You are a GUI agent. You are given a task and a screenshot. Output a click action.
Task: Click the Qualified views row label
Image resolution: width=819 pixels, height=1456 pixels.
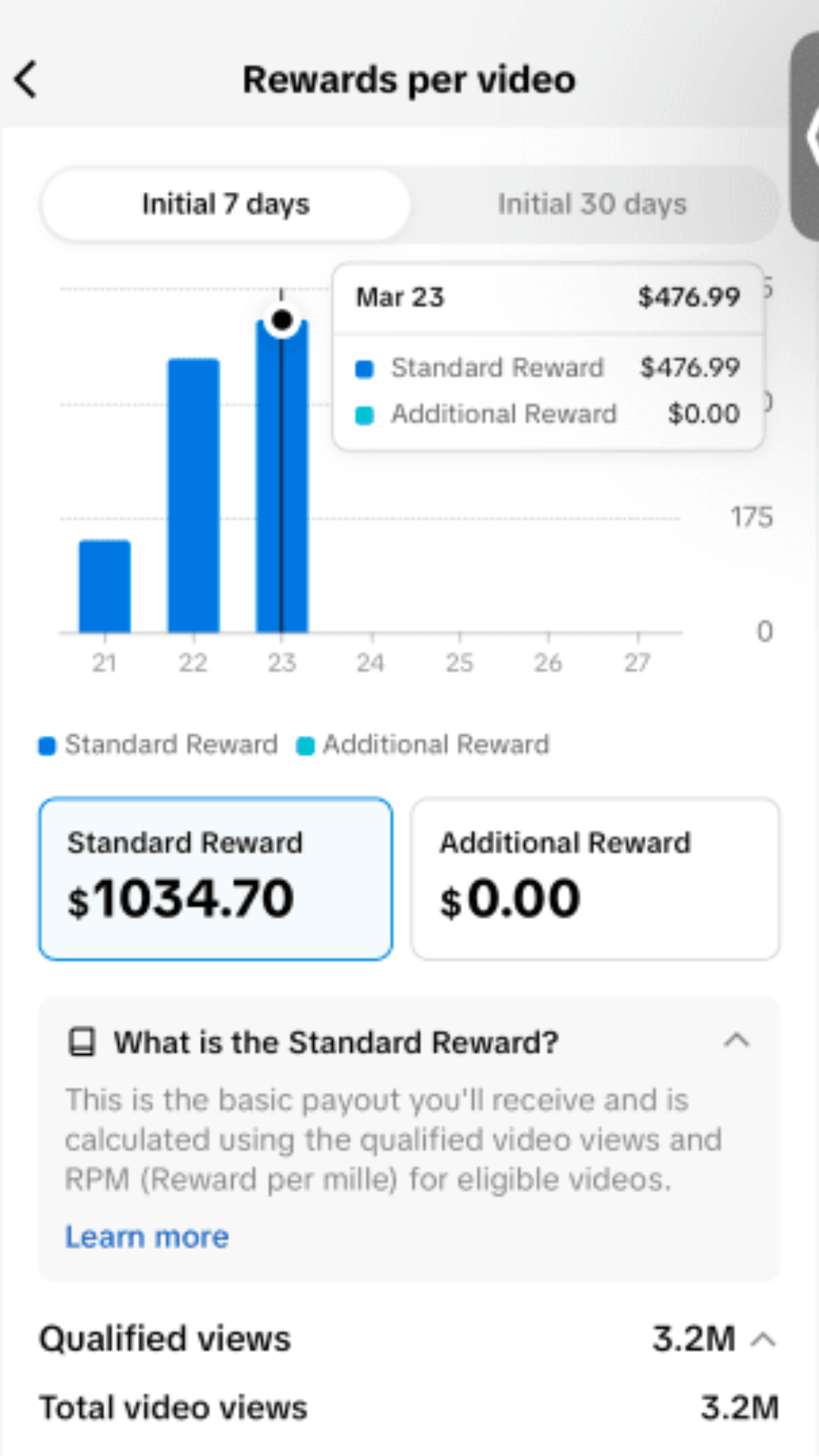165,1339
